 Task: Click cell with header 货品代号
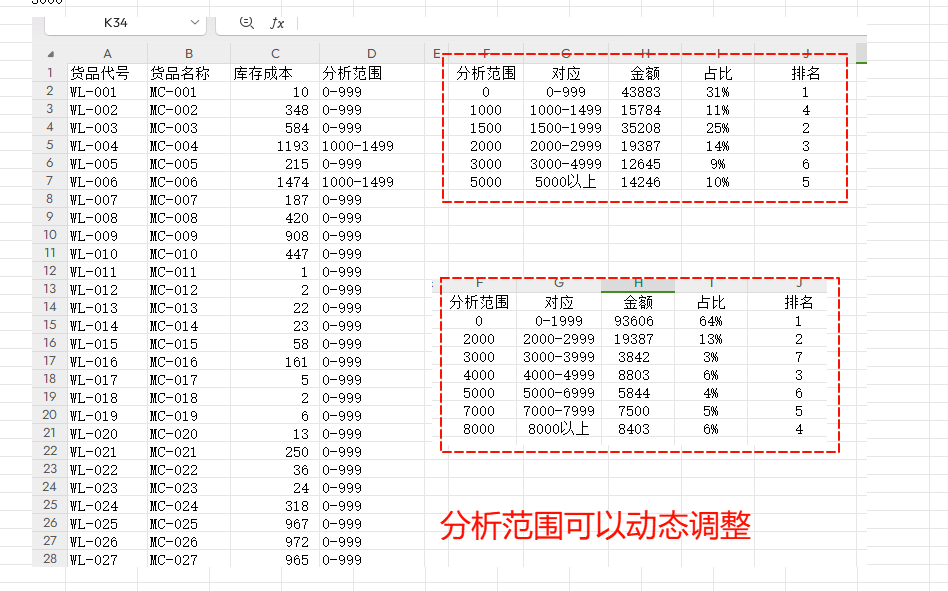click(x=100, y=74)
